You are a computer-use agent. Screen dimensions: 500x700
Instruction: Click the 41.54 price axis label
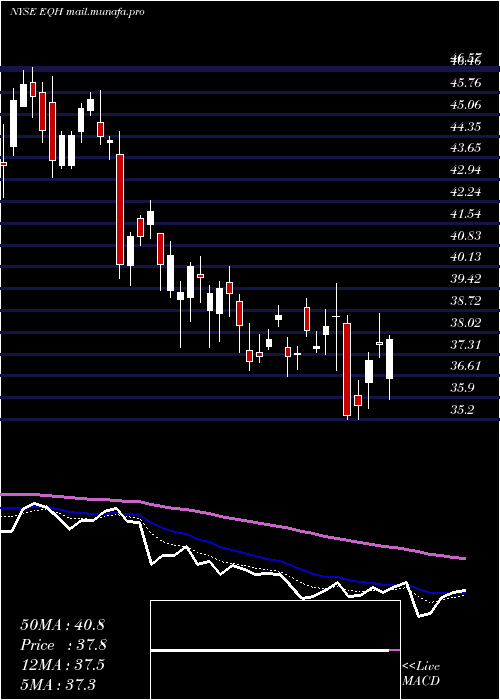466,214
